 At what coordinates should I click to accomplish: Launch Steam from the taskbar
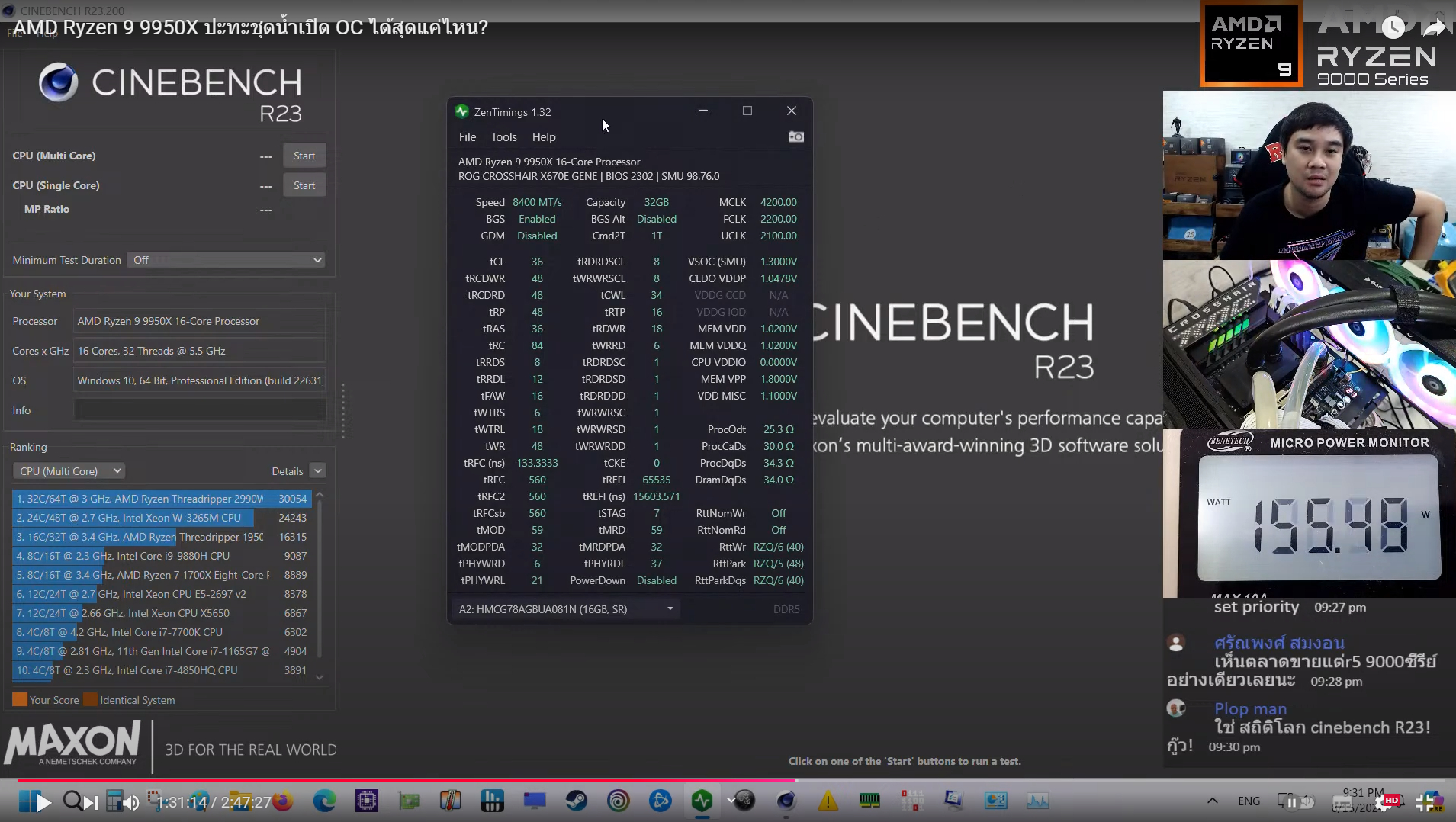click(576, 801)
